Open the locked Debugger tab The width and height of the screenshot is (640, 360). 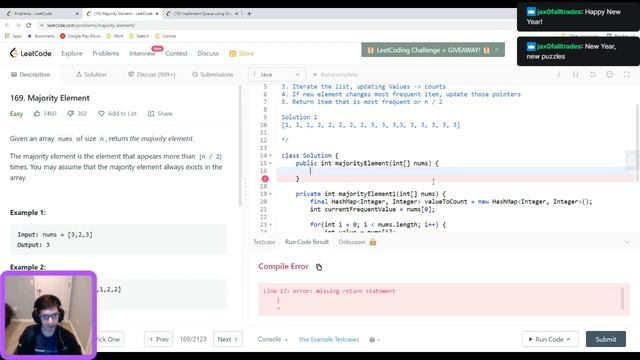357,242
